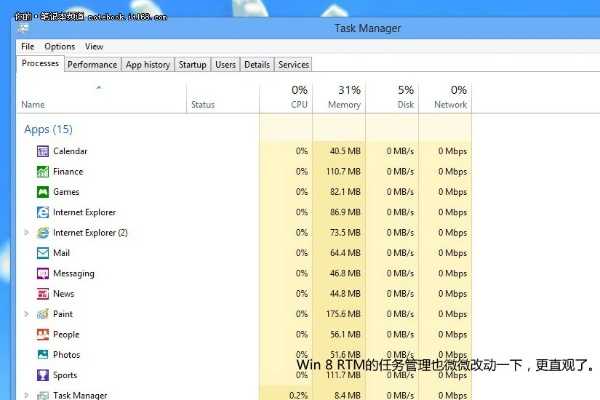Click the Photos app icon

(x=43, y=355)
